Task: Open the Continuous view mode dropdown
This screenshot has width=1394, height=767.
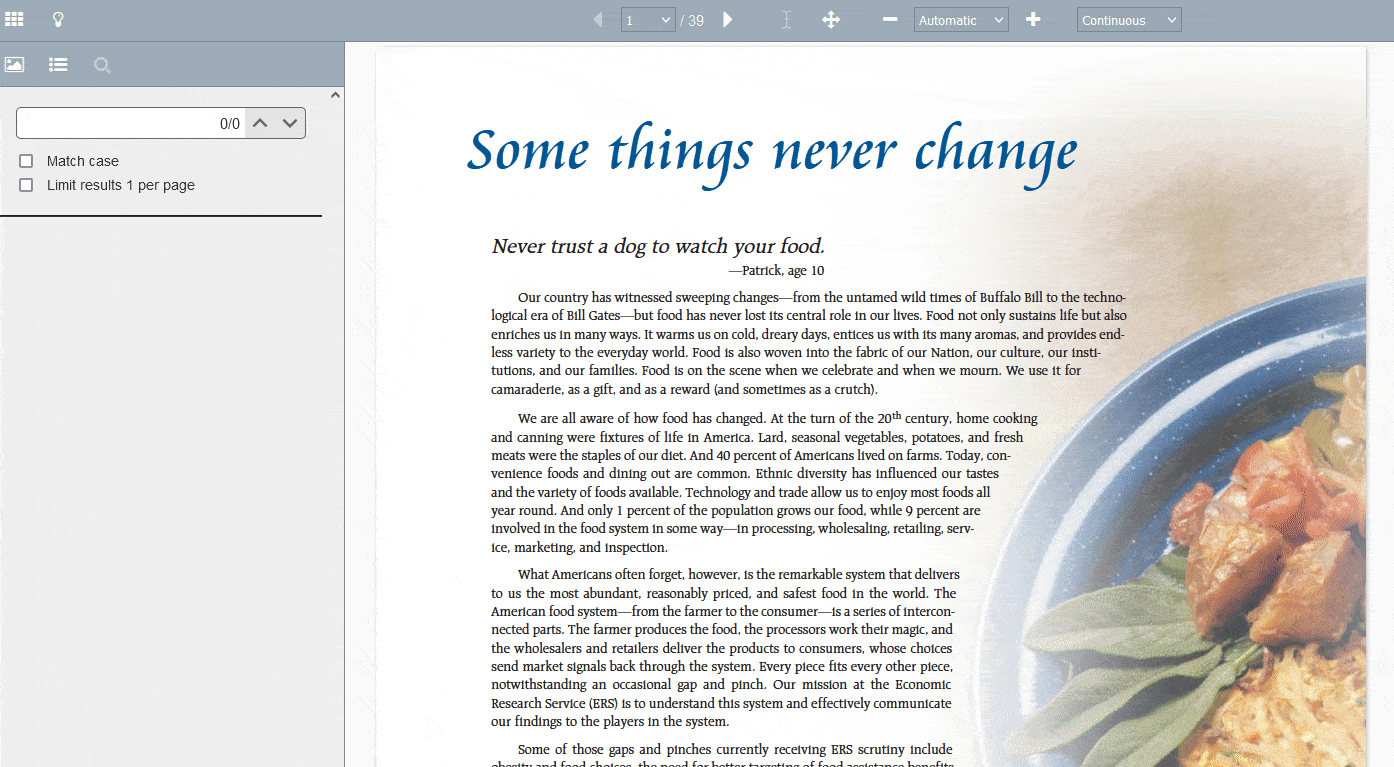Action: 1129,20
